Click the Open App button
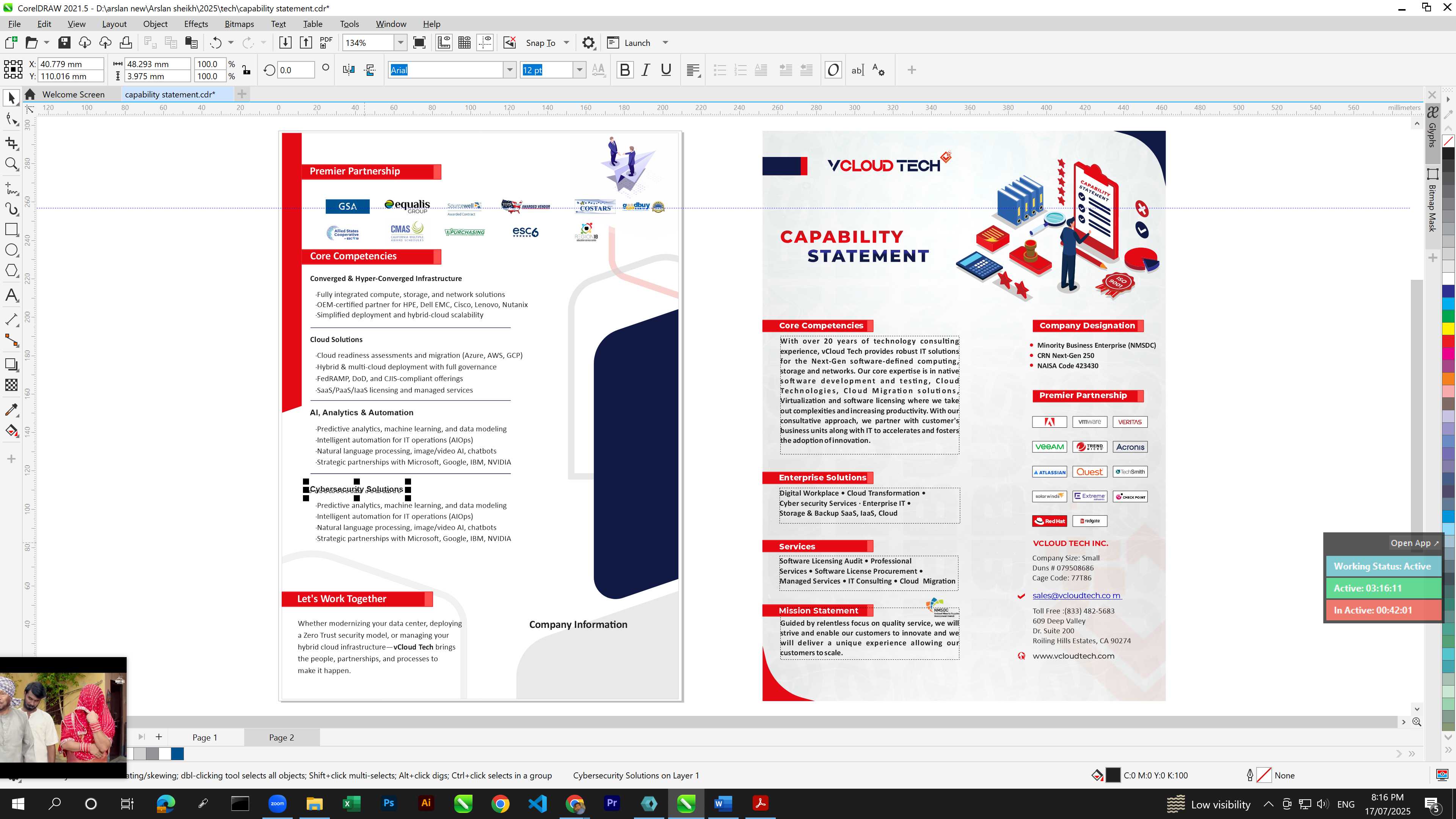The height and width of the screenshot is (819, 1456). [x=1415, y=543]
